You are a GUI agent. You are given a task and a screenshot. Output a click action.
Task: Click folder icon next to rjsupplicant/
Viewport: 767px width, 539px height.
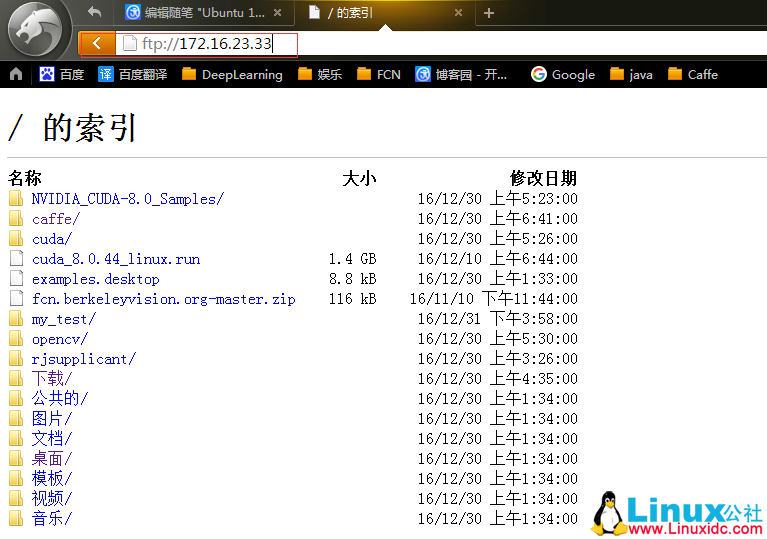pyautogui.click(x=16, y=359)
